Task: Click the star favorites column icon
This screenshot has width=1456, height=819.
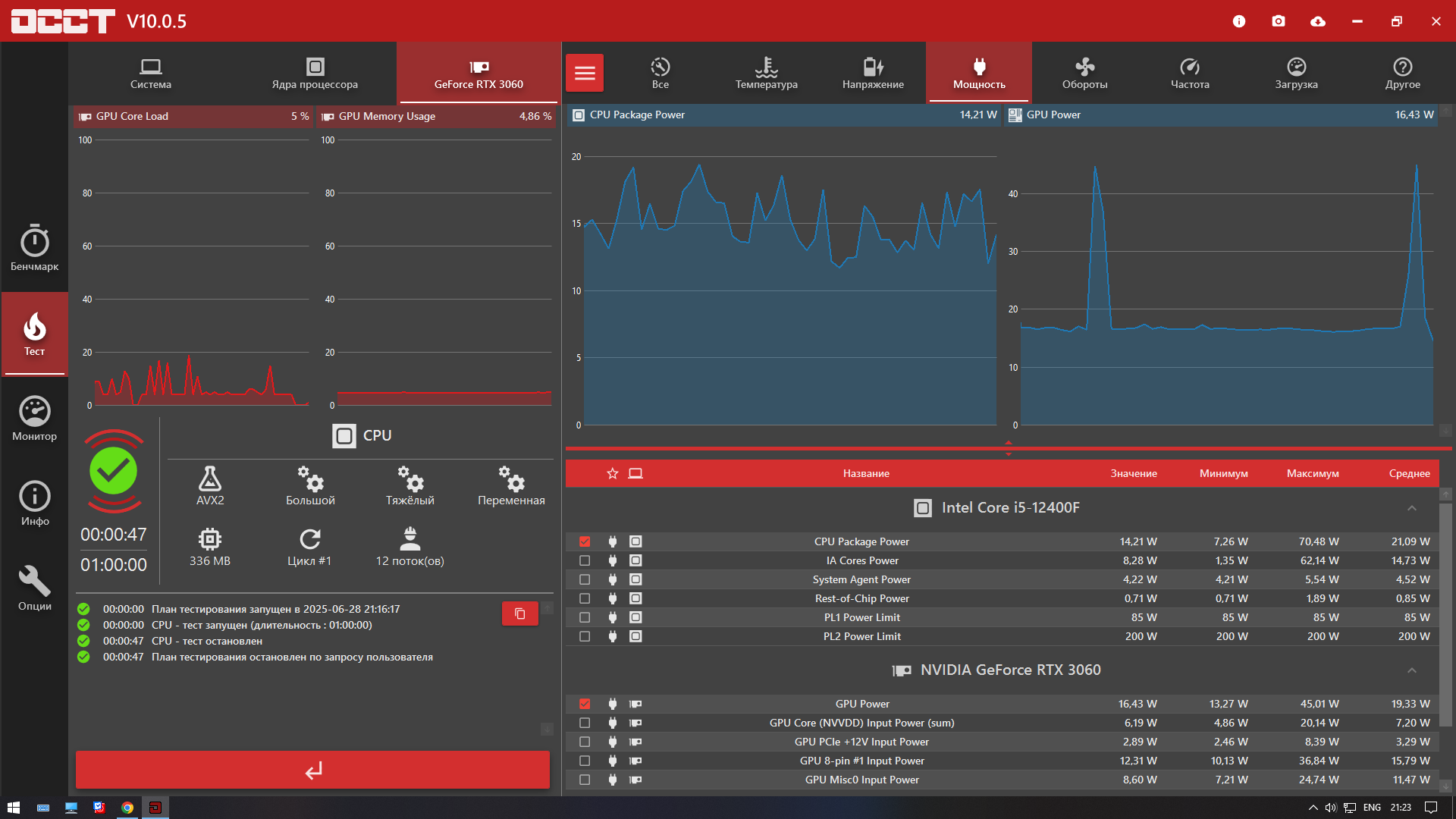Action: pos(613,473)
